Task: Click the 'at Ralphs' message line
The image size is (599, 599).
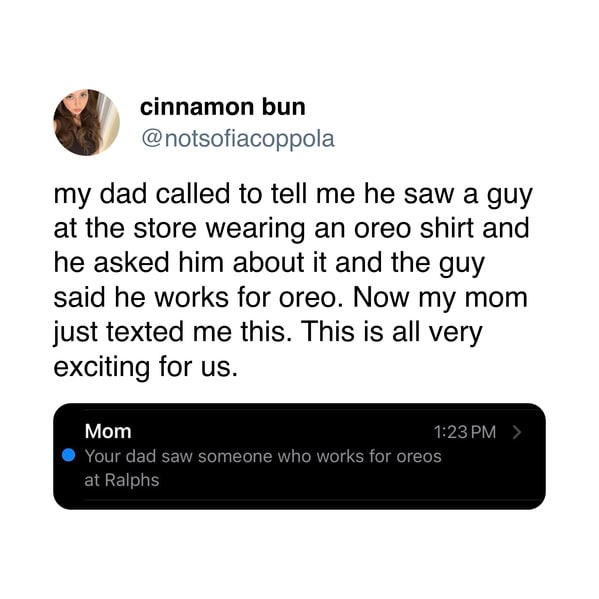Action: (x=121, y=480)
